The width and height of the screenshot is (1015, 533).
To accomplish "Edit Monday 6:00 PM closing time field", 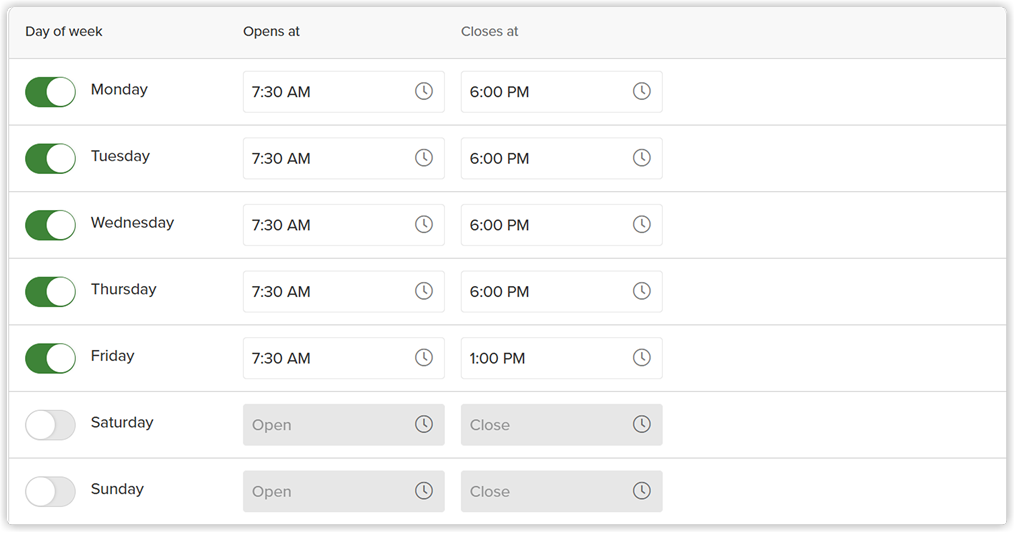I will [x=562, y=92].
